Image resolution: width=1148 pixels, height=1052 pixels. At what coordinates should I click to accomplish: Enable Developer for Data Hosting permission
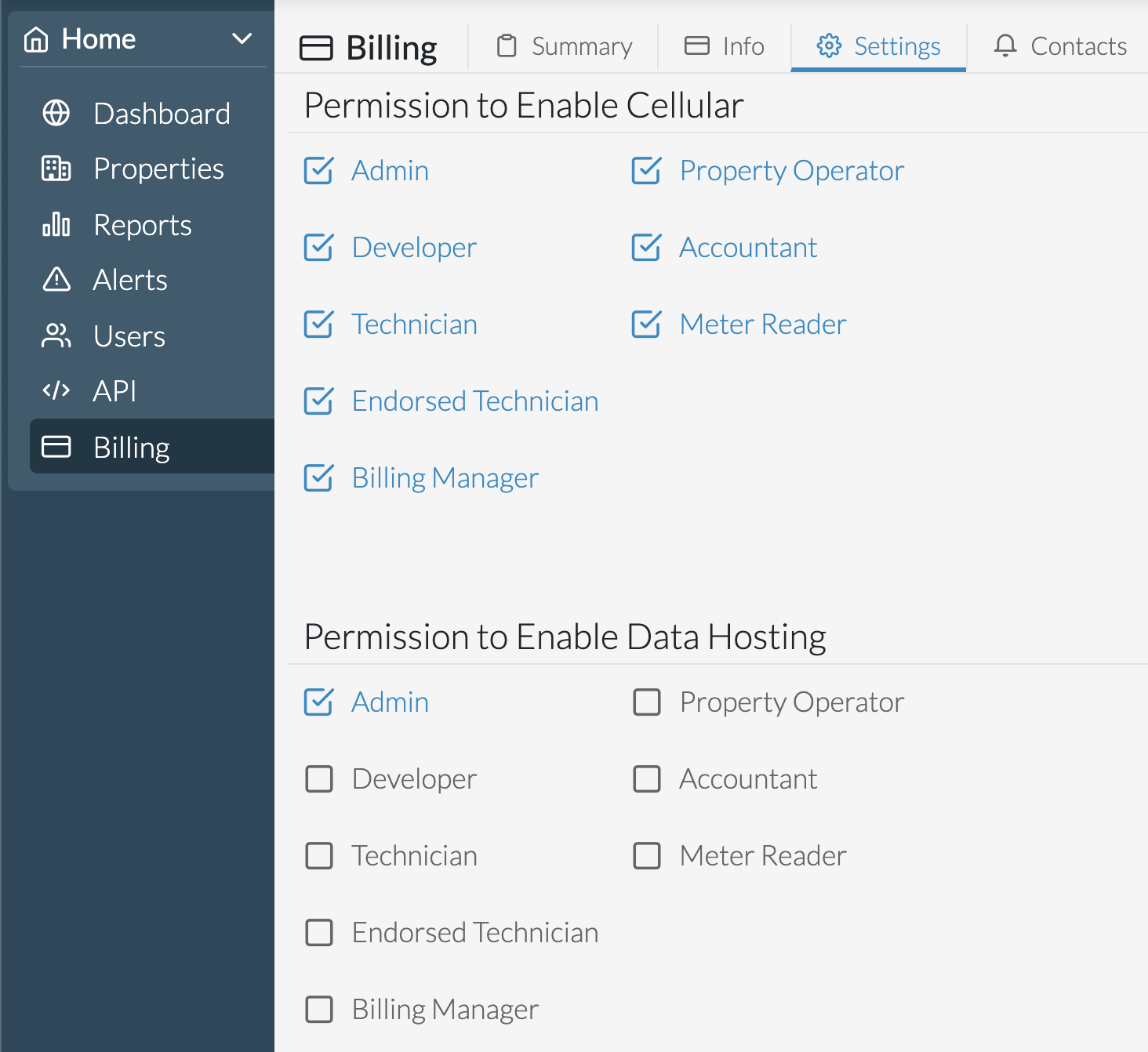[319, 779]
